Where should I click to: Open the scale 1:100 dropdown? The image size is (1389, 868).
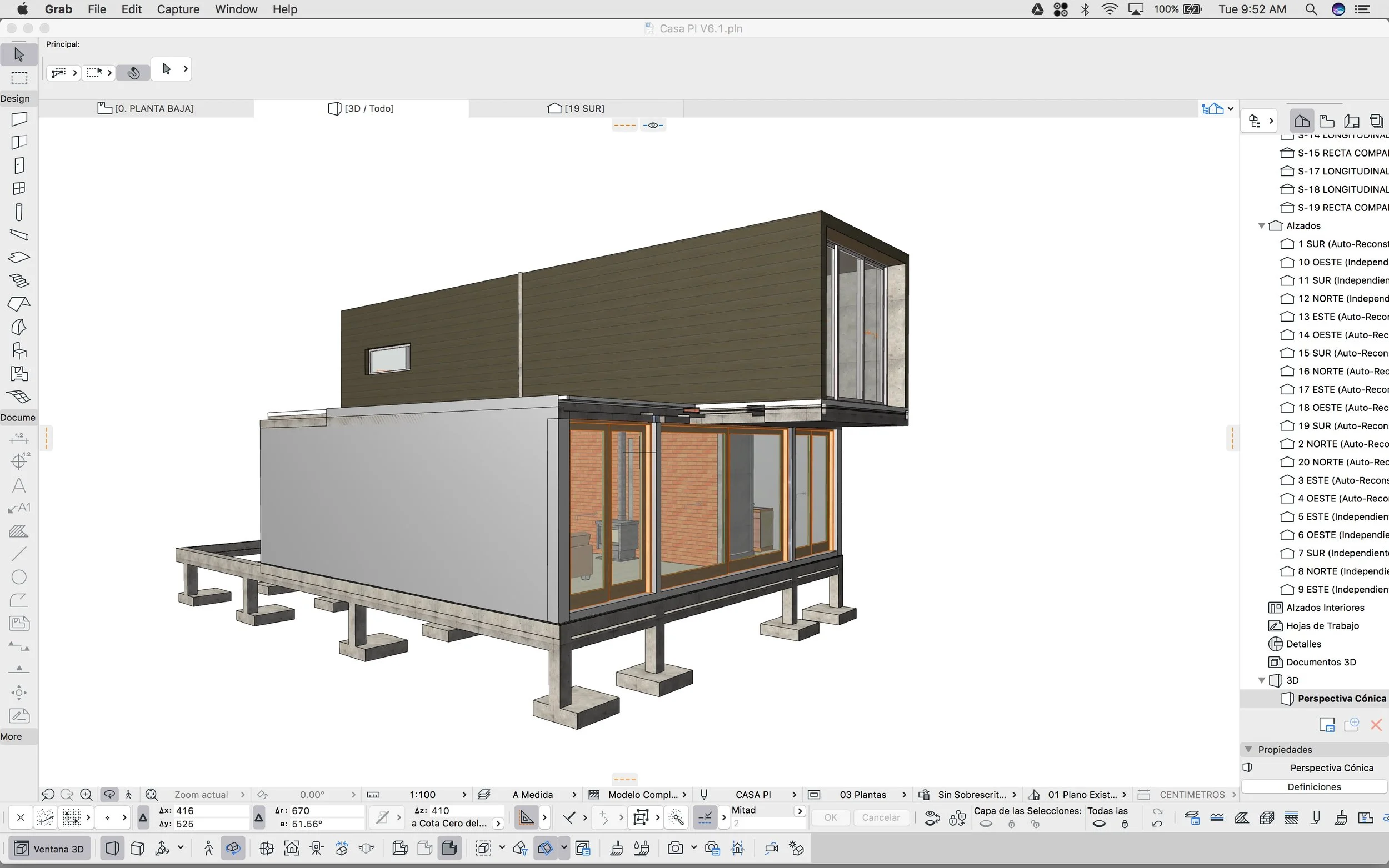pos(417,795)
